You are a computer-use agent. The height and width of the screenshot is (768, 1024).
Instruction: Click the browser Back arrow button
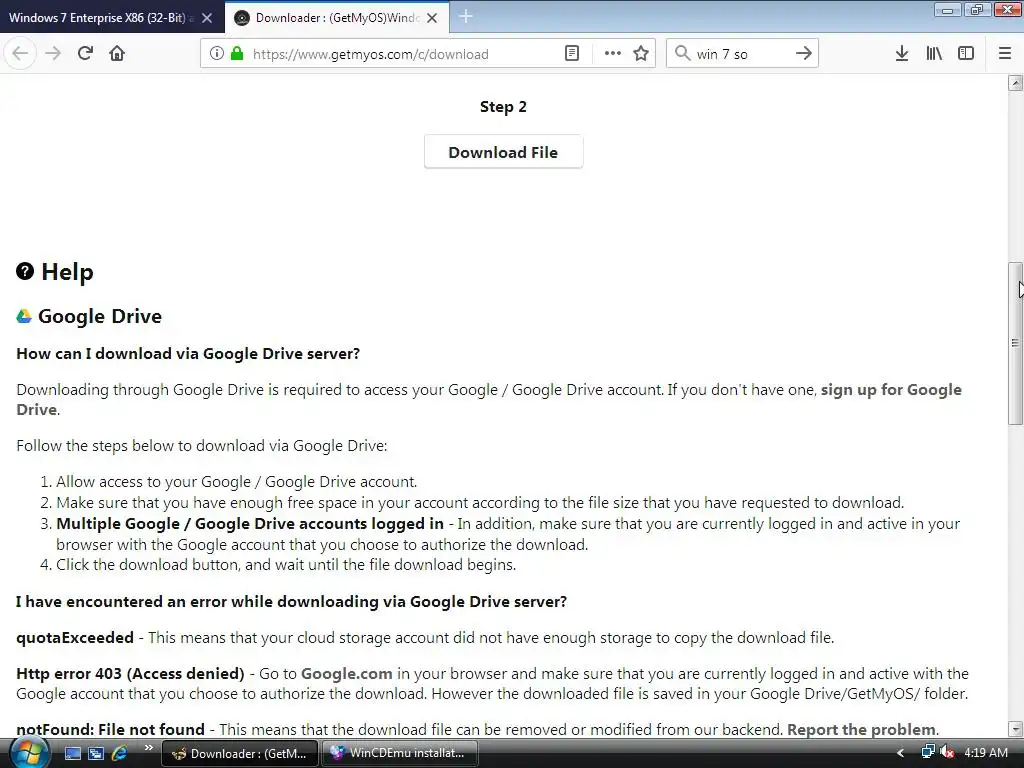click(20, 54)
